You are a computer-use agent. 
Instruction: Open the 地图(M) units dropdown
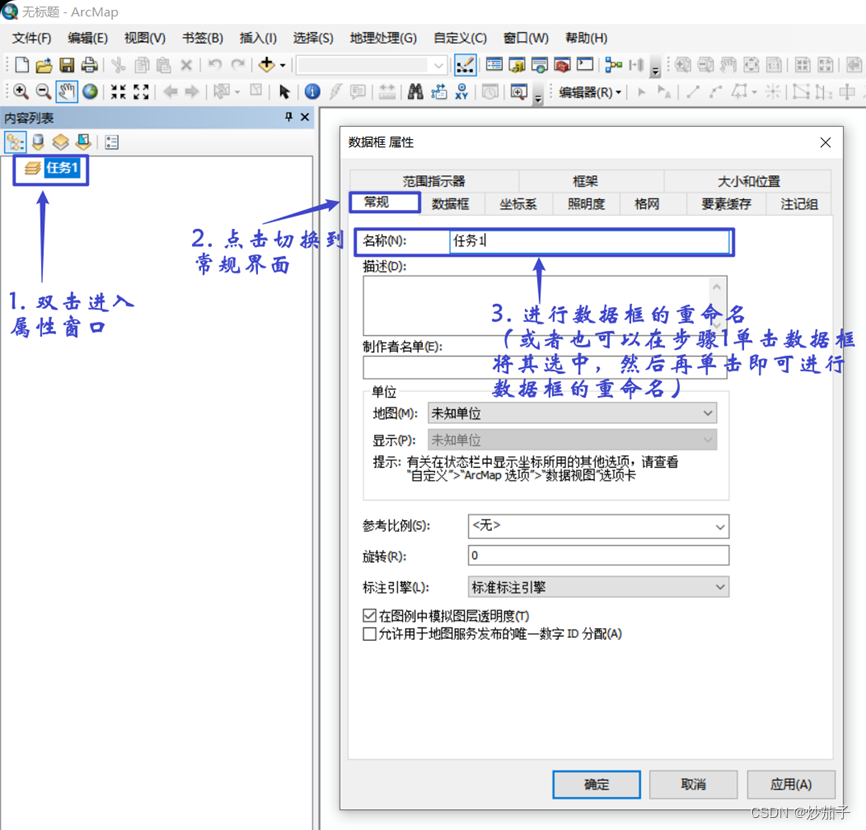572,413
